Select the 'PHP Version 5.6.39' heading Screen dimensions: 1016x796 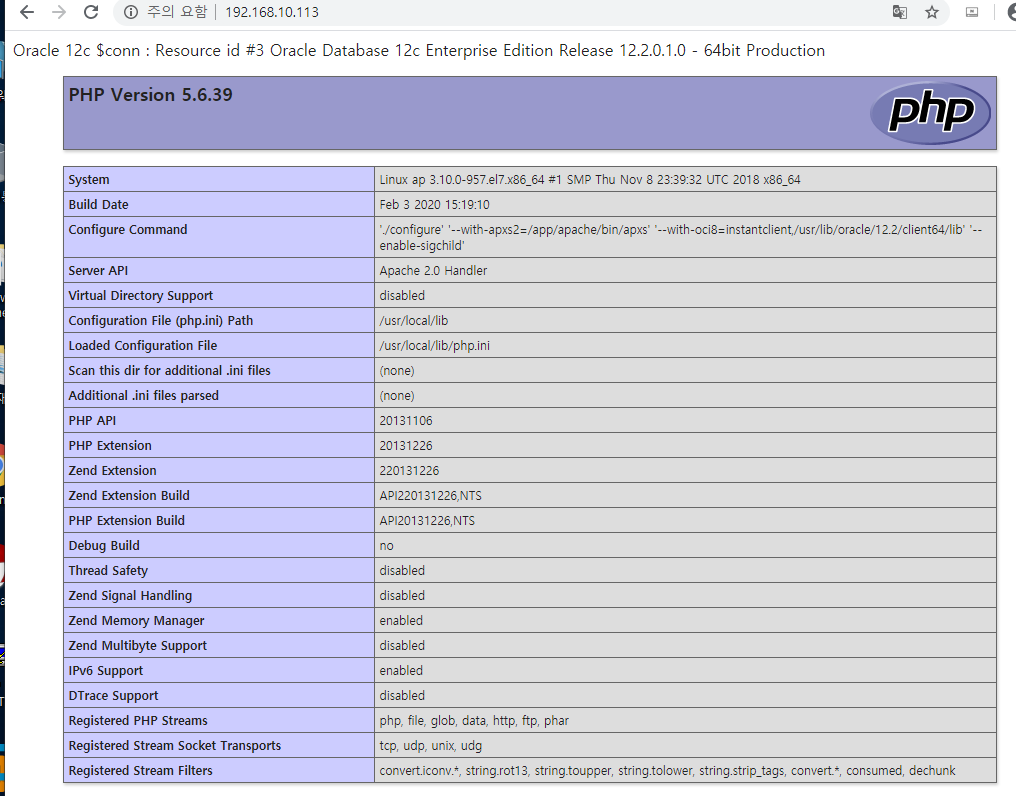click(x=150, y=95)
